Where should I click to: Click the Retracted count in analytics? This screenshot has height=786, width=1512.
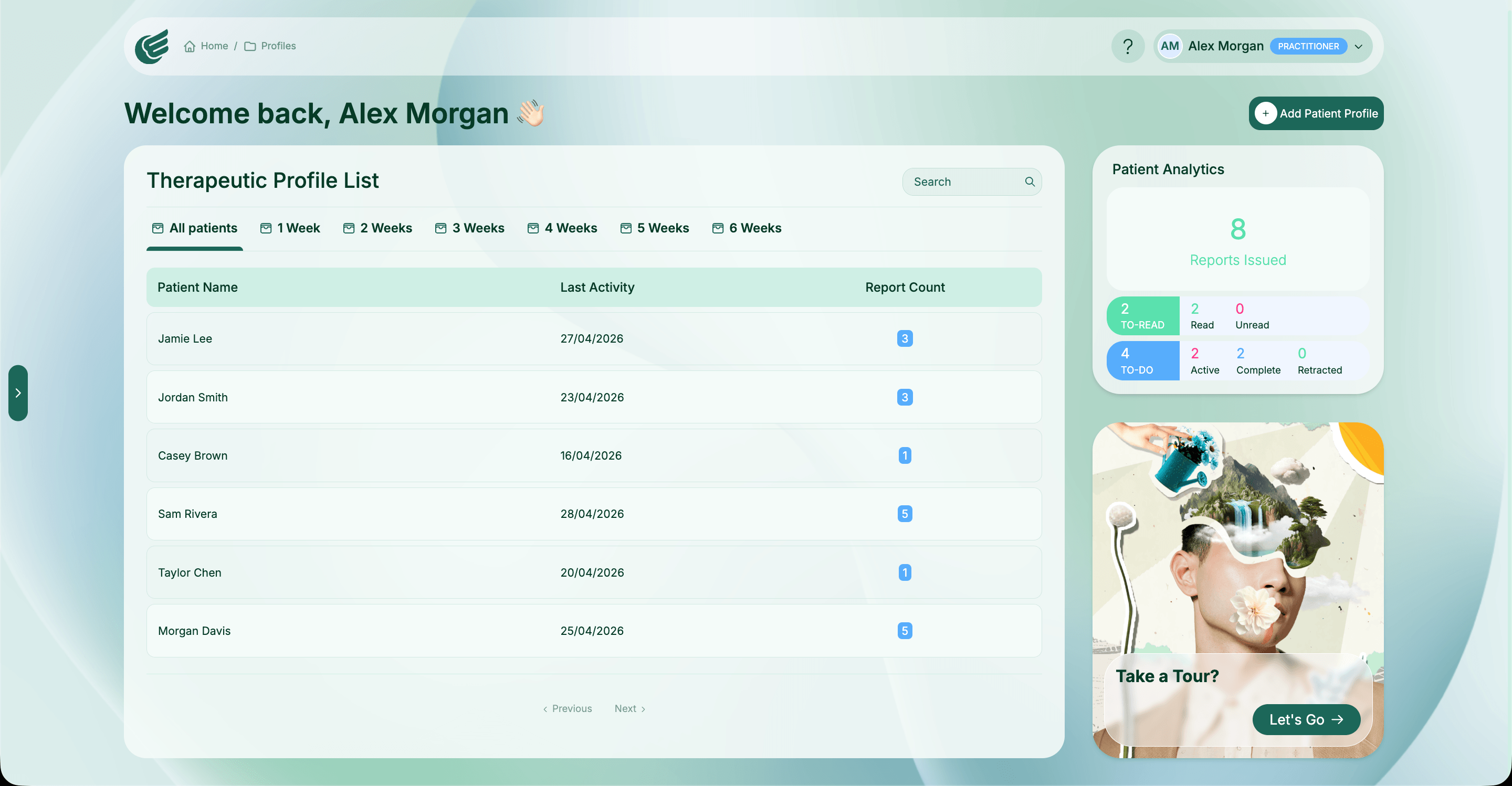(1319, 361)
